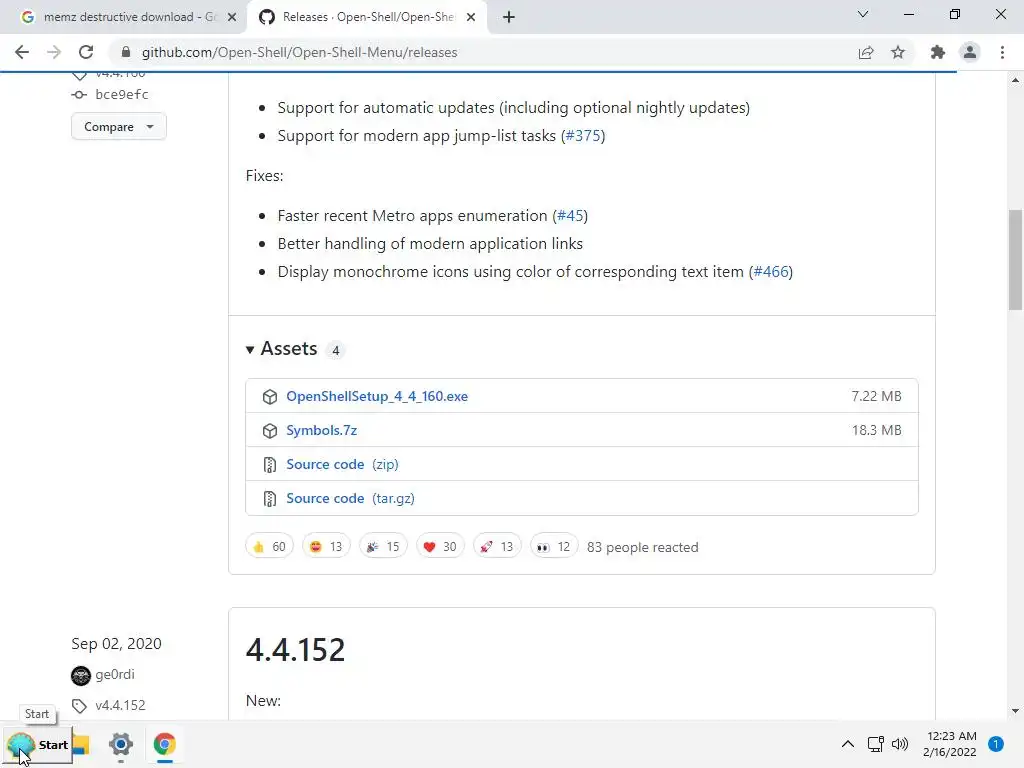Select the Releases Open-Shell tab
The width and height of the screenshot is (1024, 768).
point(368,17)
